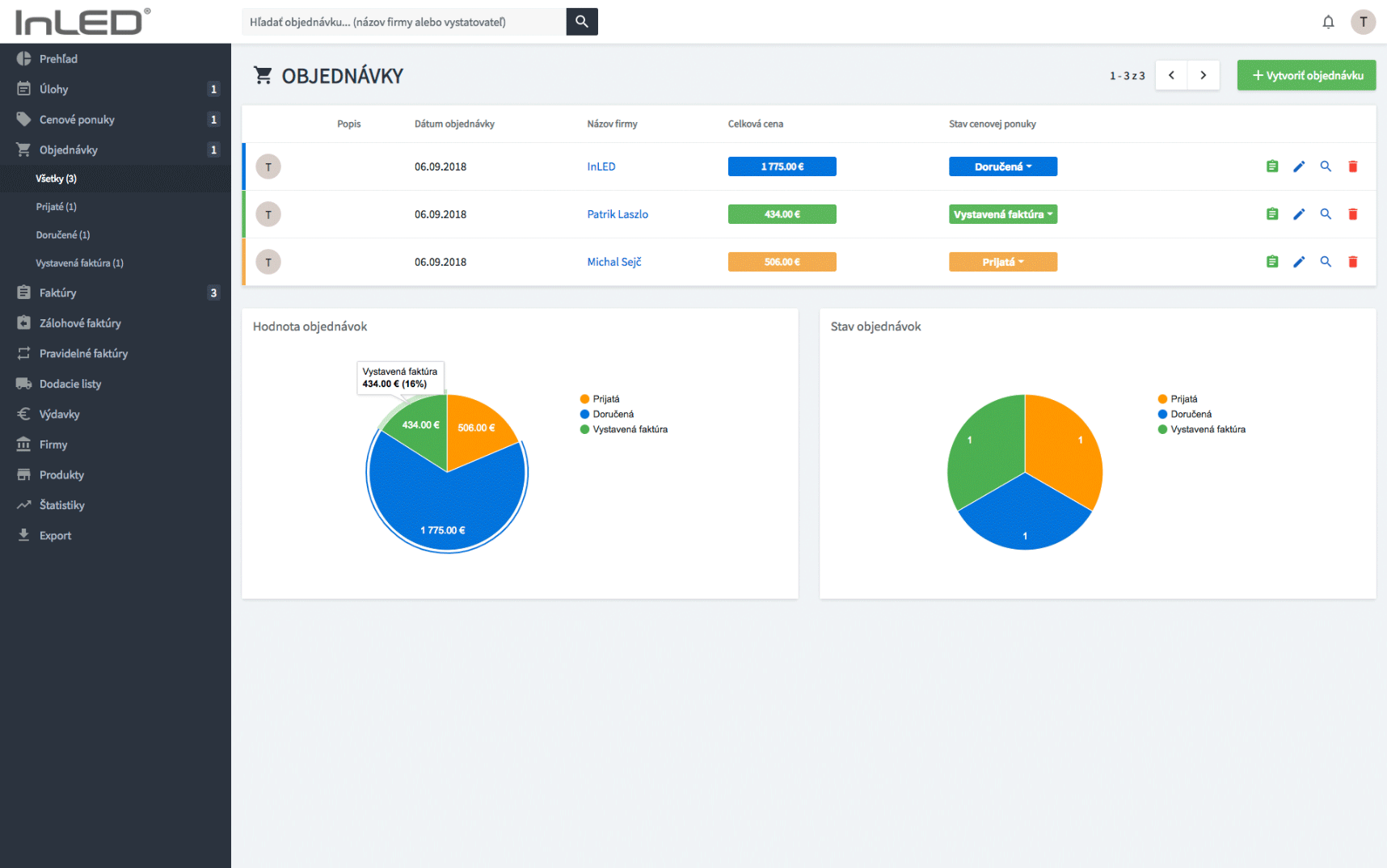This screenshot has height=868, width=1387.
Task: Delete the InLED order with trash icon
Action: (1352, 166)
